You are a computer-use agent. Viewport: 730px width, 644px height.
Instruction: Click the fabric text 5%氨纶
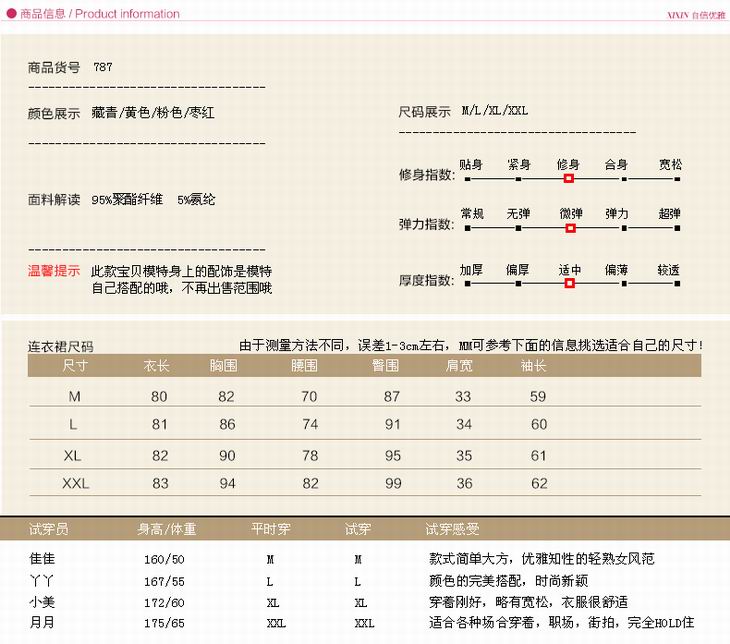pos(196,200)
